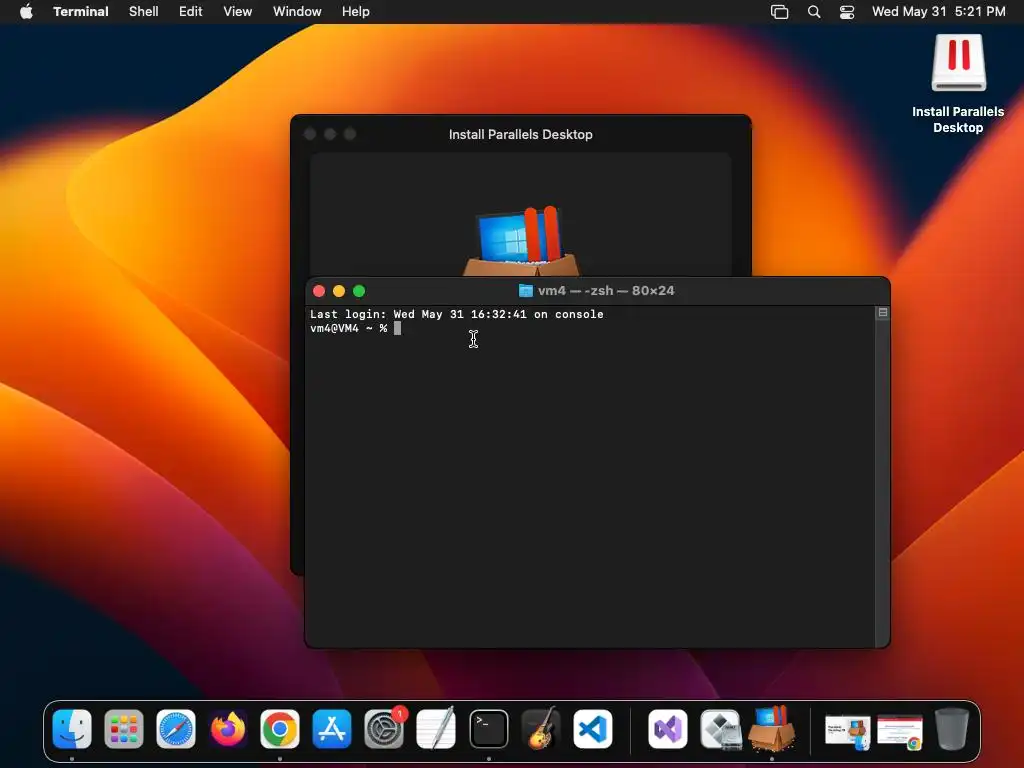Open Visual Studio Code from the Dock
The width and height of the screenshot is (1024, 768).
(593, 729)
